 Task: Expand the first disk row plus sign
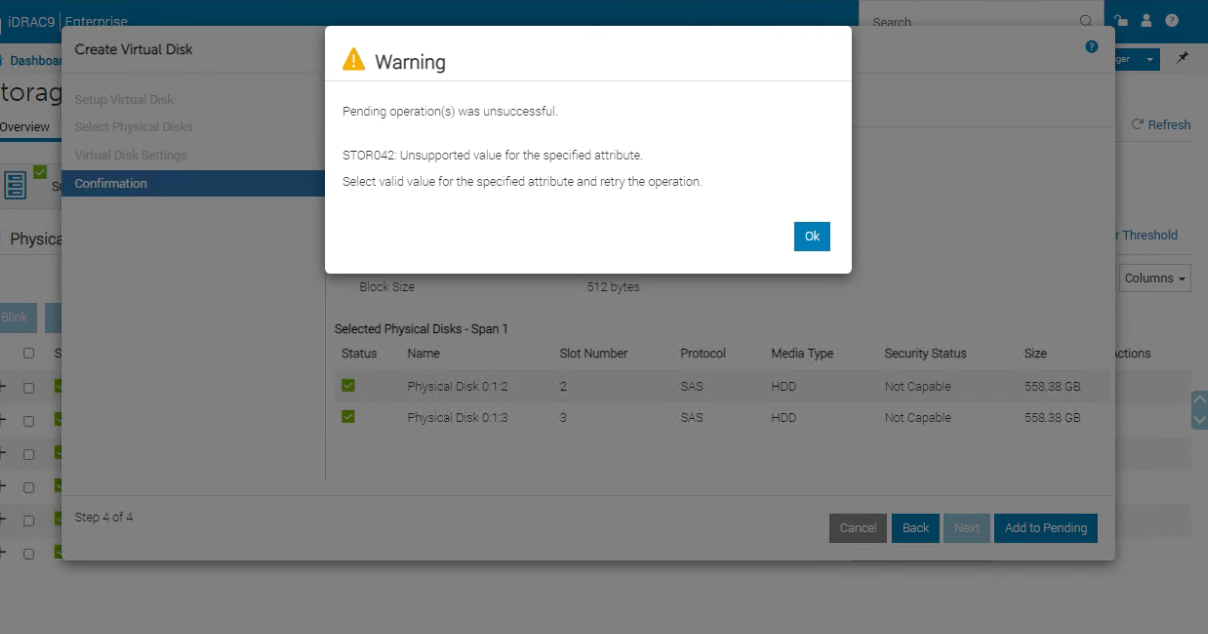[3, 388]
